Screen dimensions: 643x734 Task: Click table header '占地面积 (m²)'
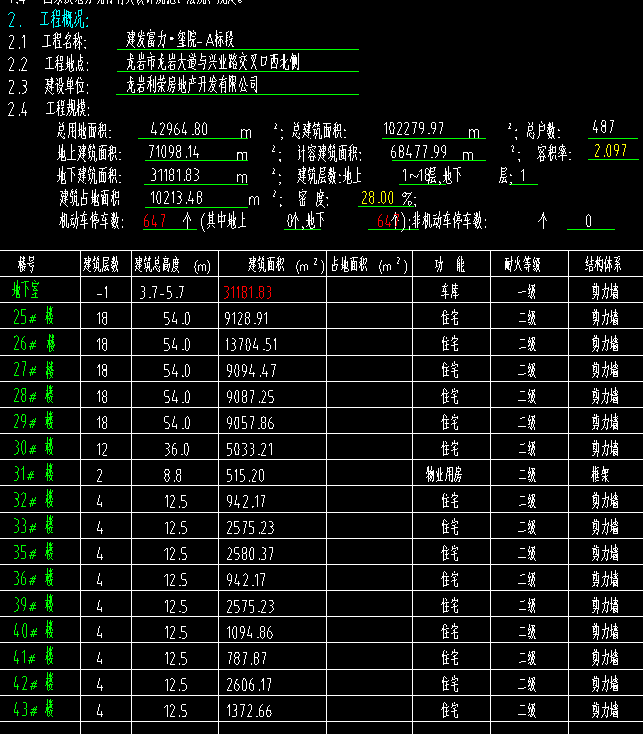369,265
